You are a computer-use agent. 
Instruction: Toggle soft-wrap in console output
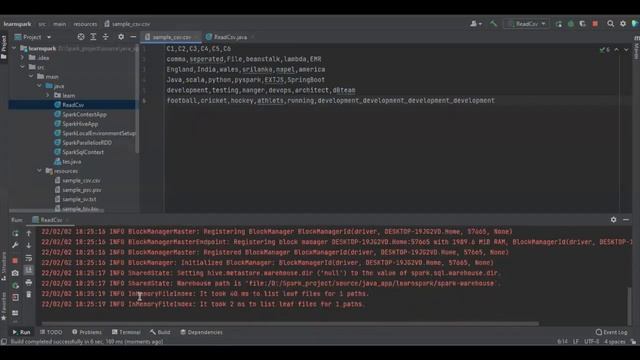pos(29,258)
